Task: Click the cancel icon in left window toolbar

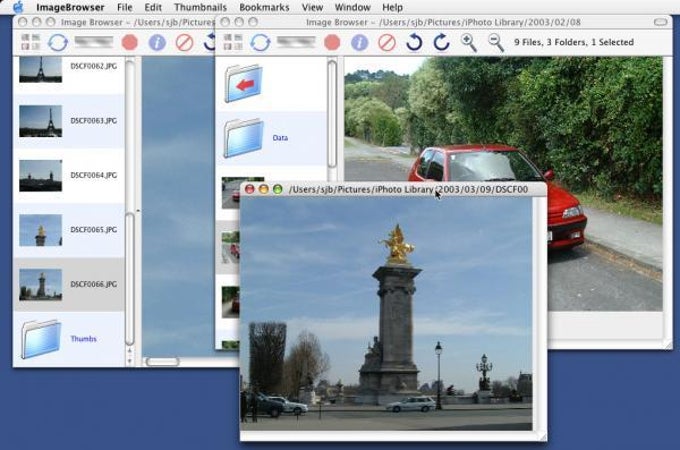Action: pos(184,42)
